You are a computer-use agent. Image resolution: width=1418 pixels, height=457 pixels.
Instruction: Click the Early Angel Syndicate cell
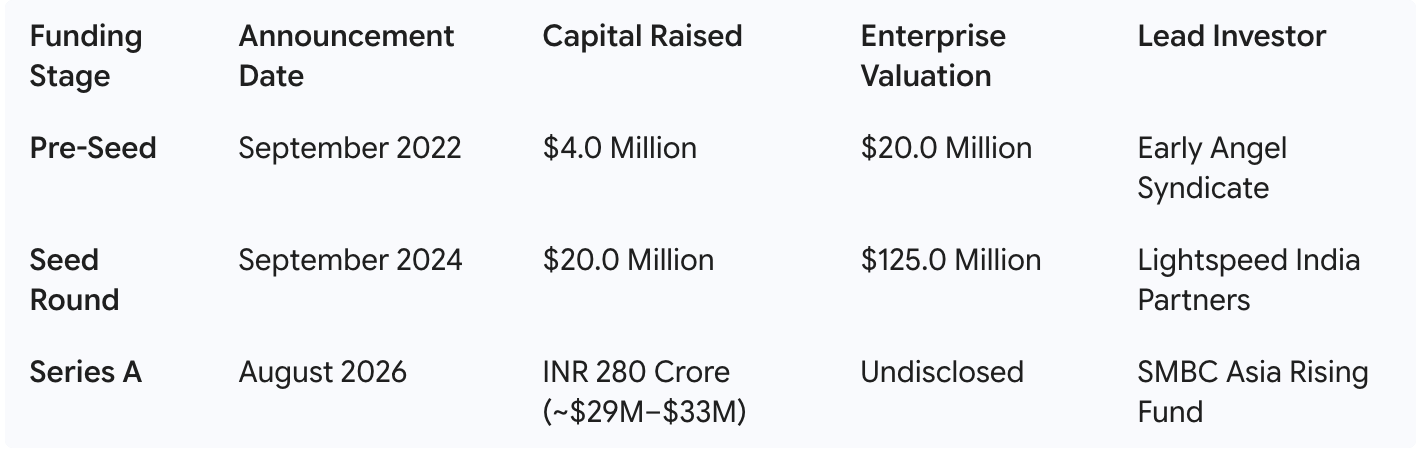[x=1212, y=168]
